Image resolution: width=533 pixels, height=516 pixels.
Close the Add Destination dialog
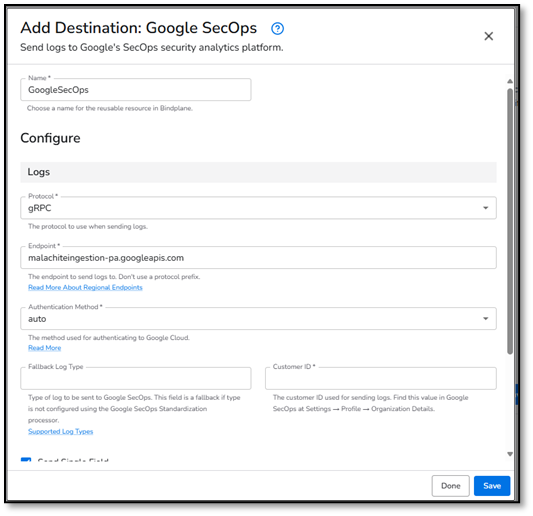click(488, 36)
